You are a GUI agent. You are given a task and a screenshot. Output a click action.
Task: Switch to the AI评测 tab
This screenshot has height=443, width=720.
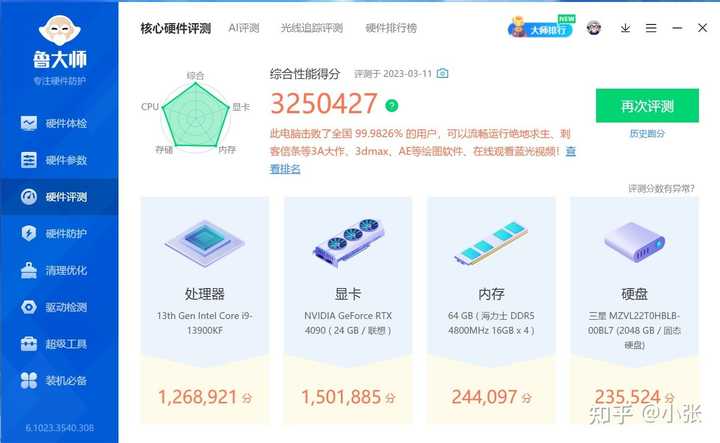(244, 28)
